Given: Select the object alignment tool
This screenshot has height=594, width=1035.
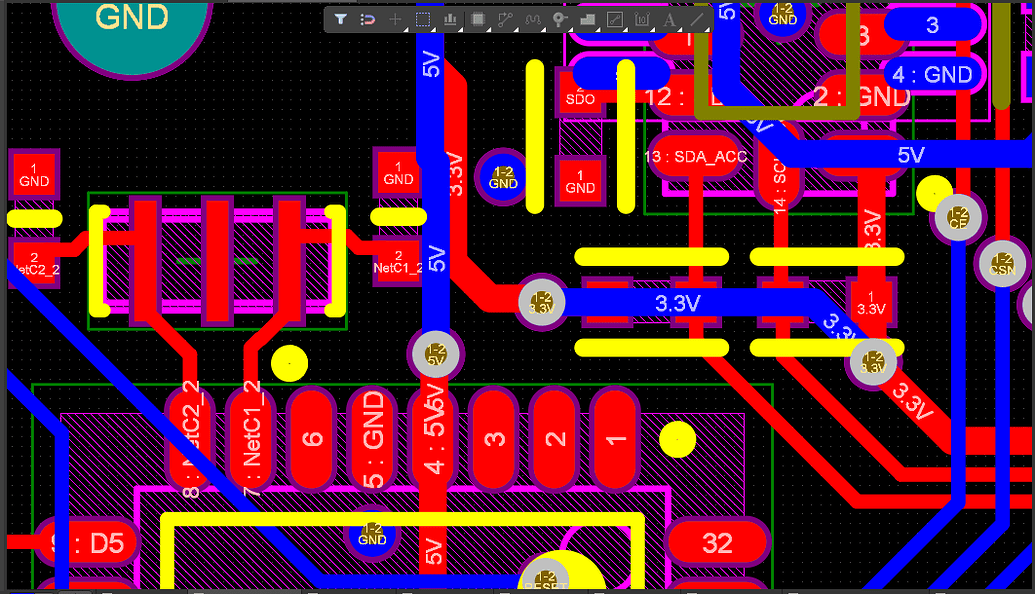Looking at the screenshot, I should click(x=451, y=18).
